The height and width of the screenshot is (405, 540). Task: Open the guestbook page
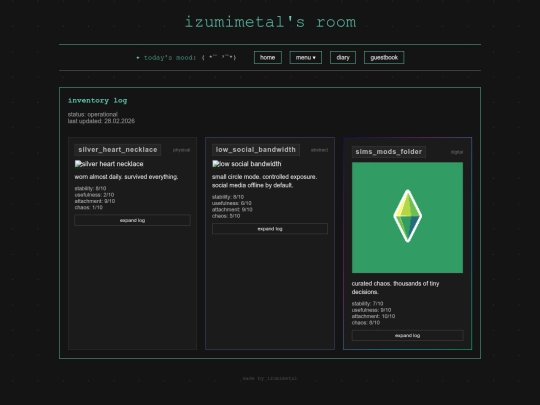[384, 58]
